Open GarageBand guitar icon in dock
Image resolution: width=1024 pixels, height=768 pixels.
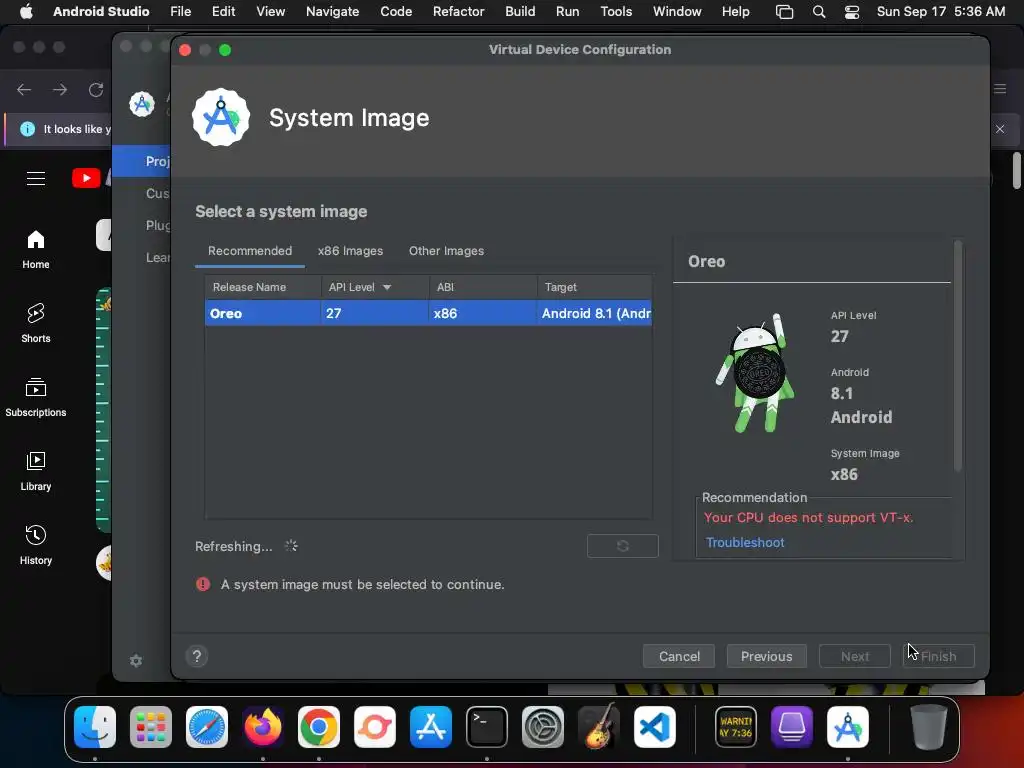point(599,726)
